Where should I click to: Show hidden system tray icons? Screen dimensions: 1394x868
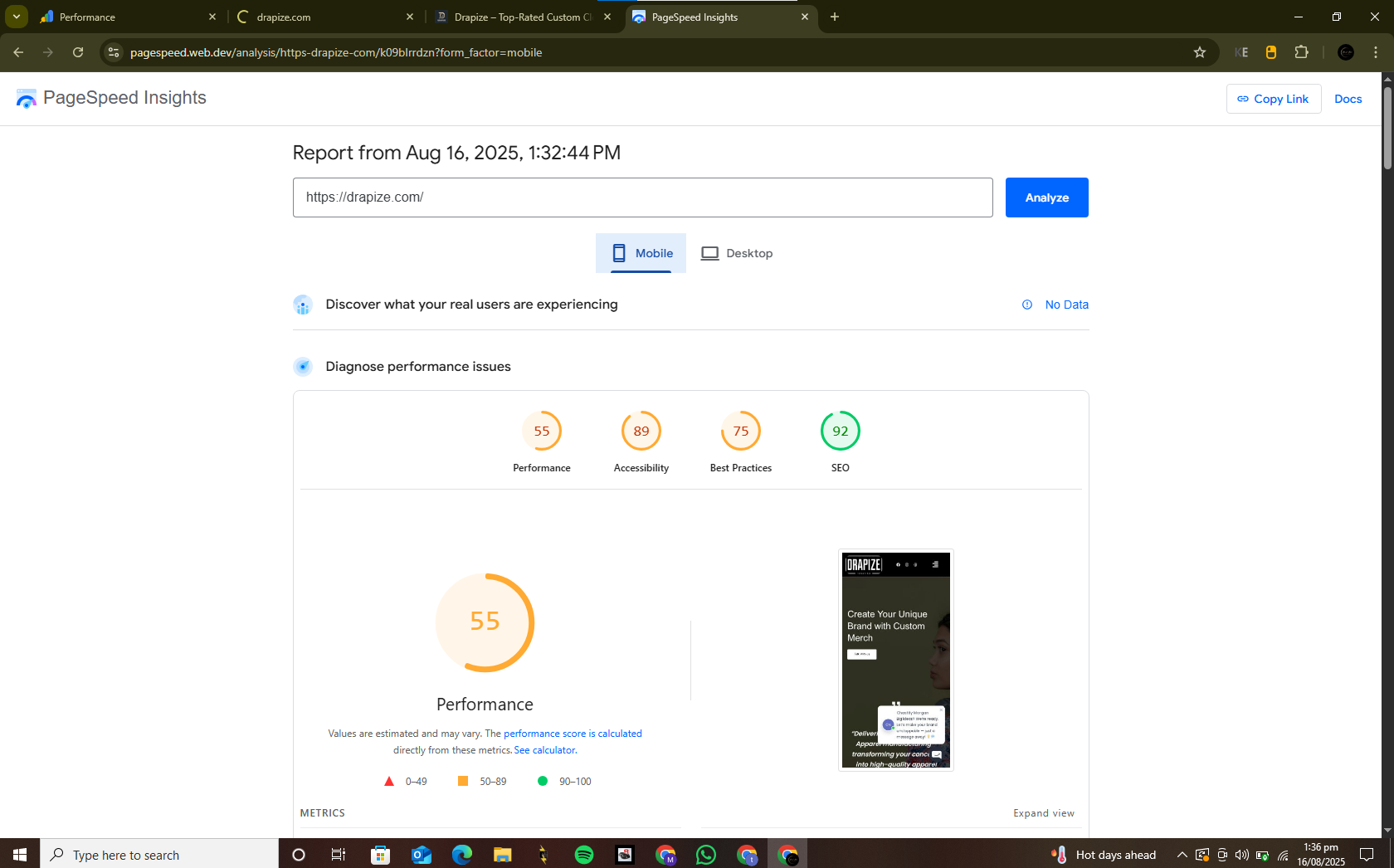(1182, 855)
